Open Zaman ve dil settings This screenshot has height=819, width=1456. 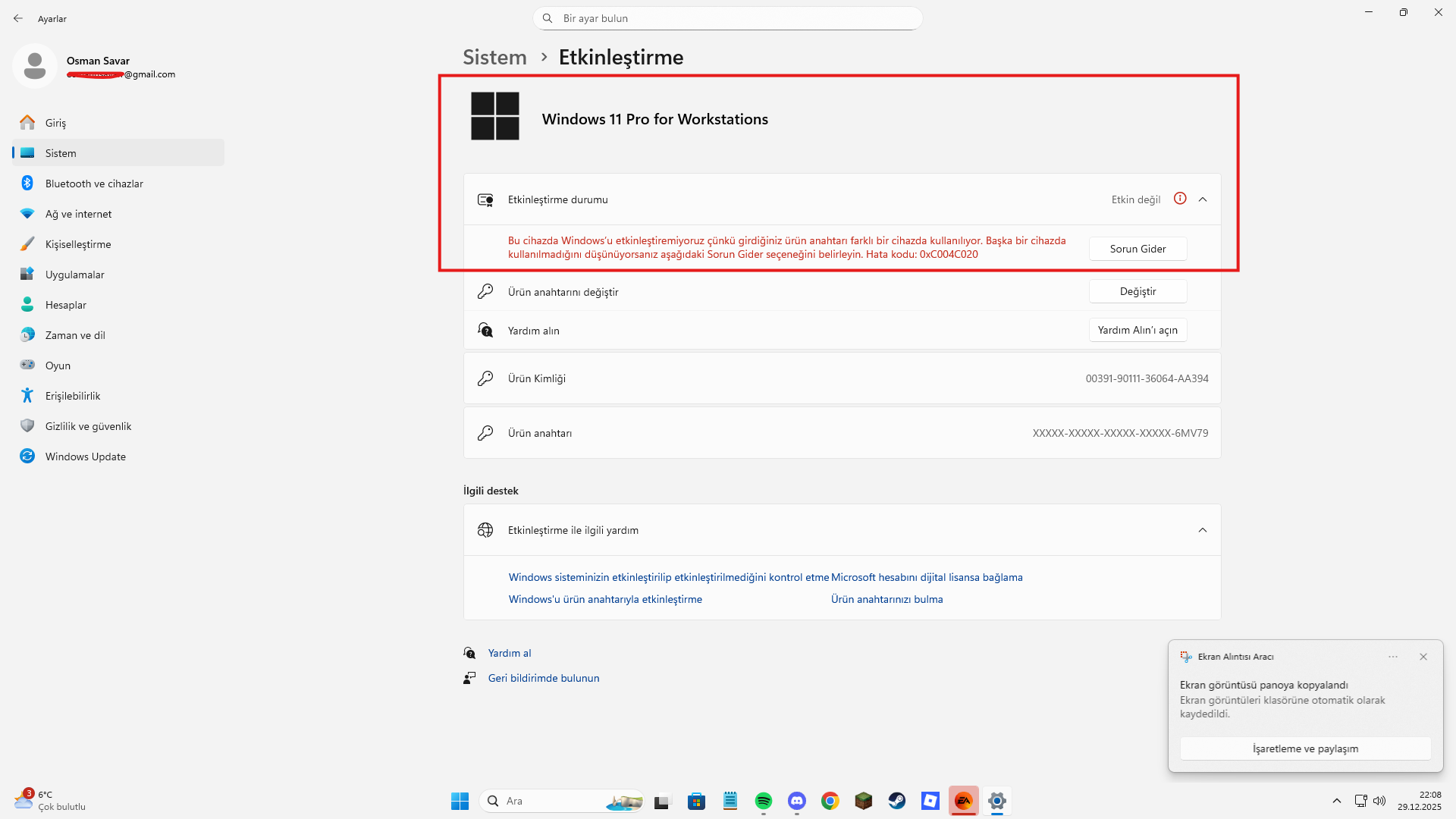coord(118,335)
